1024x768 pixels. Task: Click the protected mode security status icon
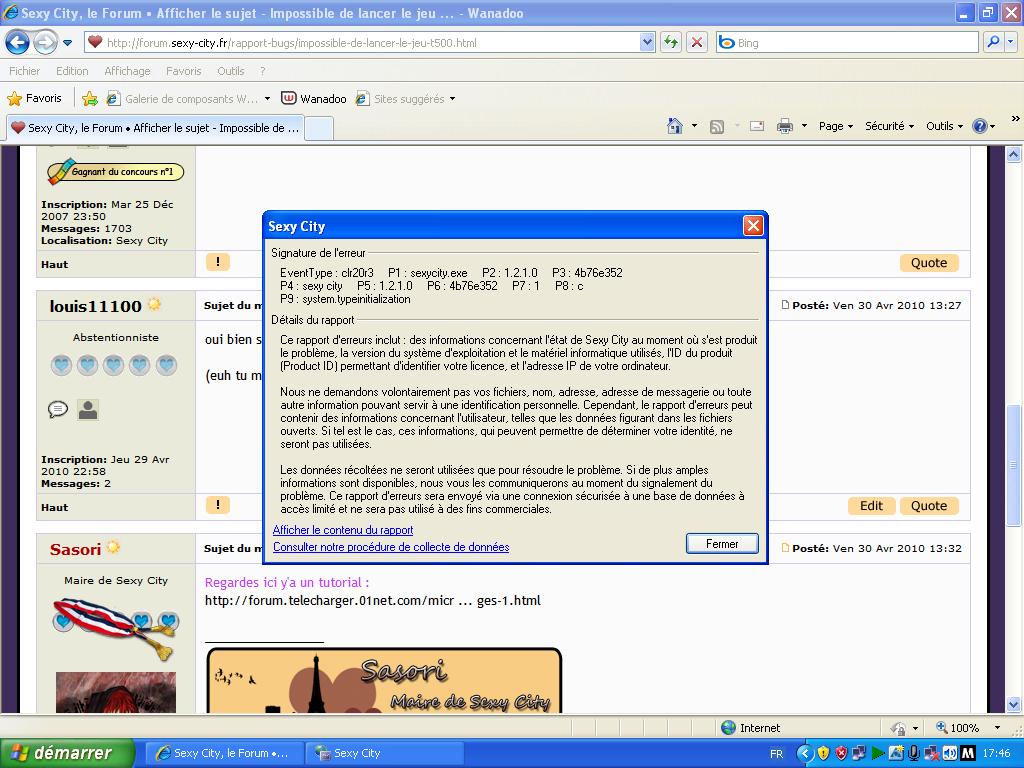tap(899, 728)
